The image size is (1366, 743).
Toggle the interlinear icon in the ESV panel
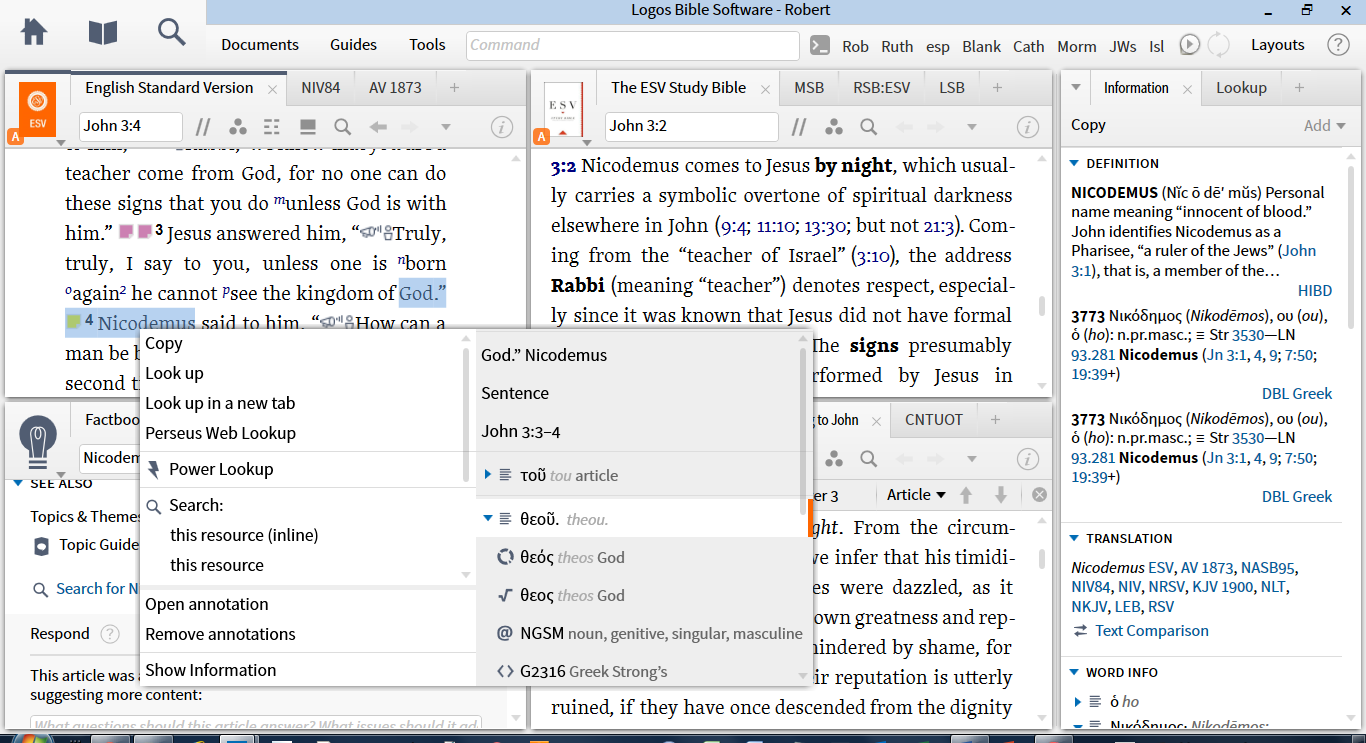[272, 127]
